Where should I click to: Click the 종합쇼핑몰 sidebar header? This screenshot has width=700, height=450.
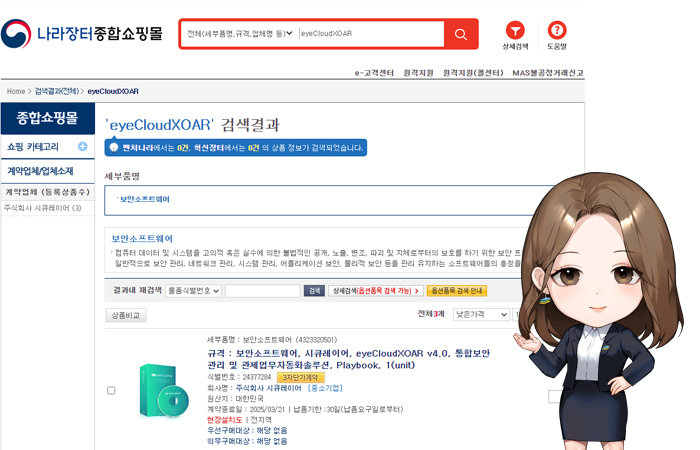point(47,118)
